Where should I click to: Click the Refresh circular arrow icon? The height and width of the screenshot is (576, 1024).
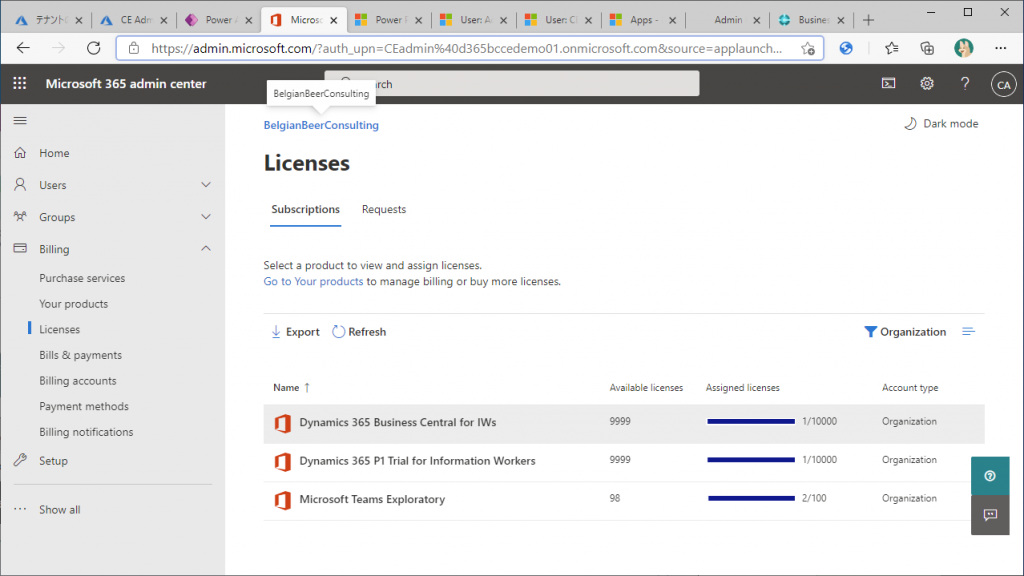338,332
